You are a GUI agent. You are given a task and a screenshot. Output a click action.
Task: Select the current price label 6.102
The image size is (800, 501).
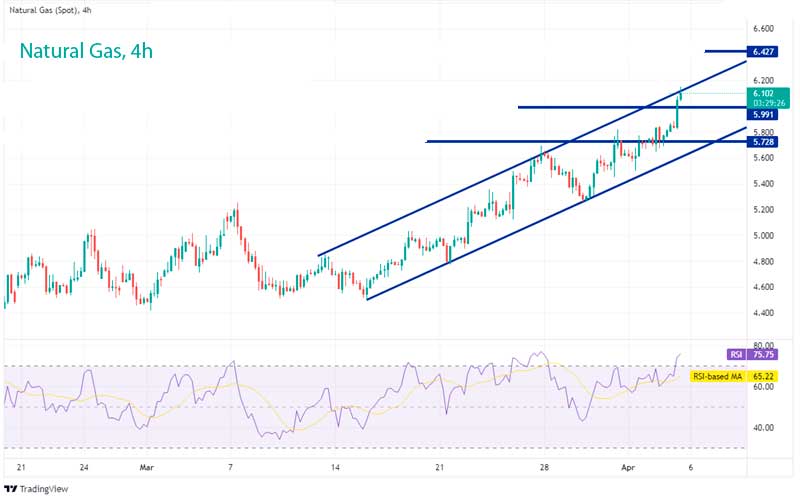tap(765, 92)
